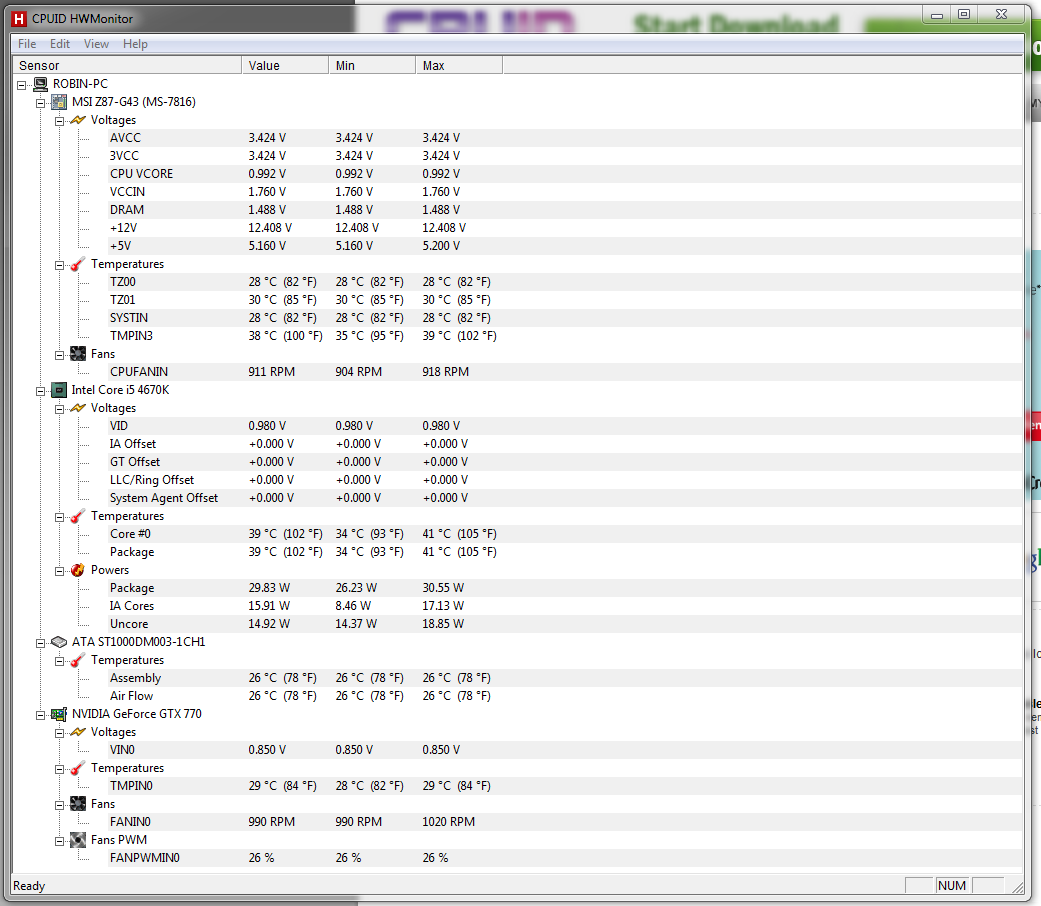
Task: Collapse the motherboard Fans group
Action: 59,355
